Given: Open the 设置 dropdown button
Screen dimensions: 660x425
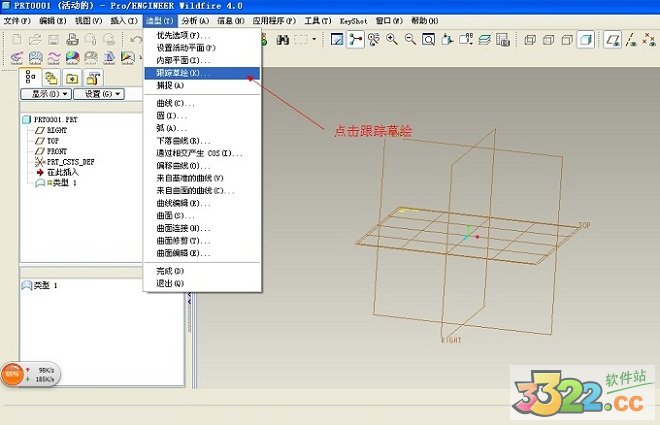Looking at the screenshot, I should point(99,94).
